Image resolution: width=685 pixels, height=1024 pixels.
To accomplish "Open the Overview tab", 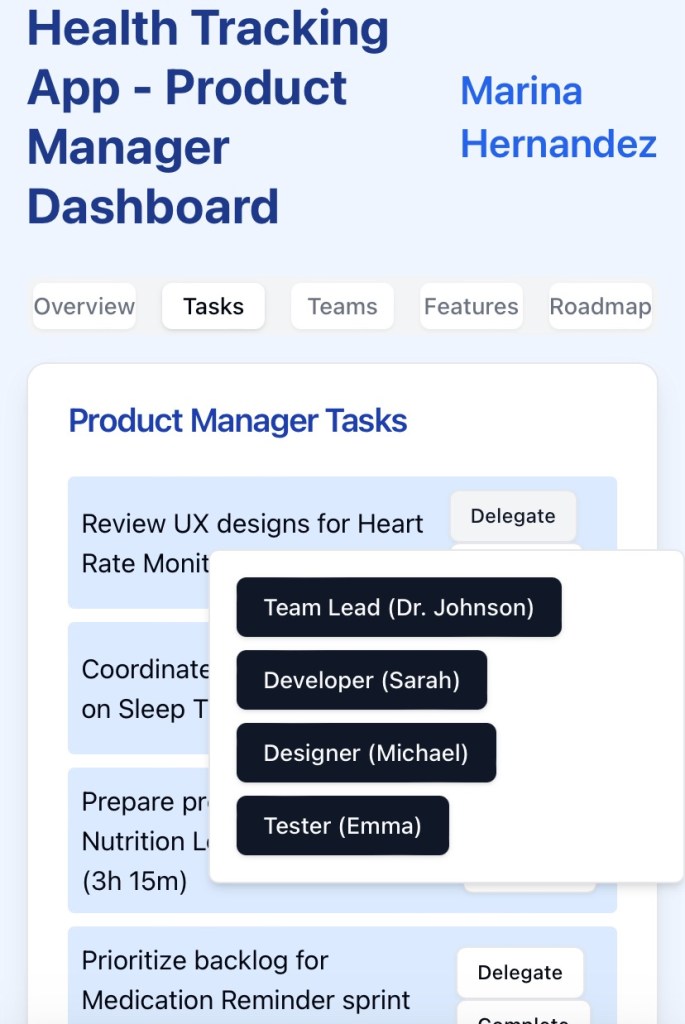I will coord(84,307).
